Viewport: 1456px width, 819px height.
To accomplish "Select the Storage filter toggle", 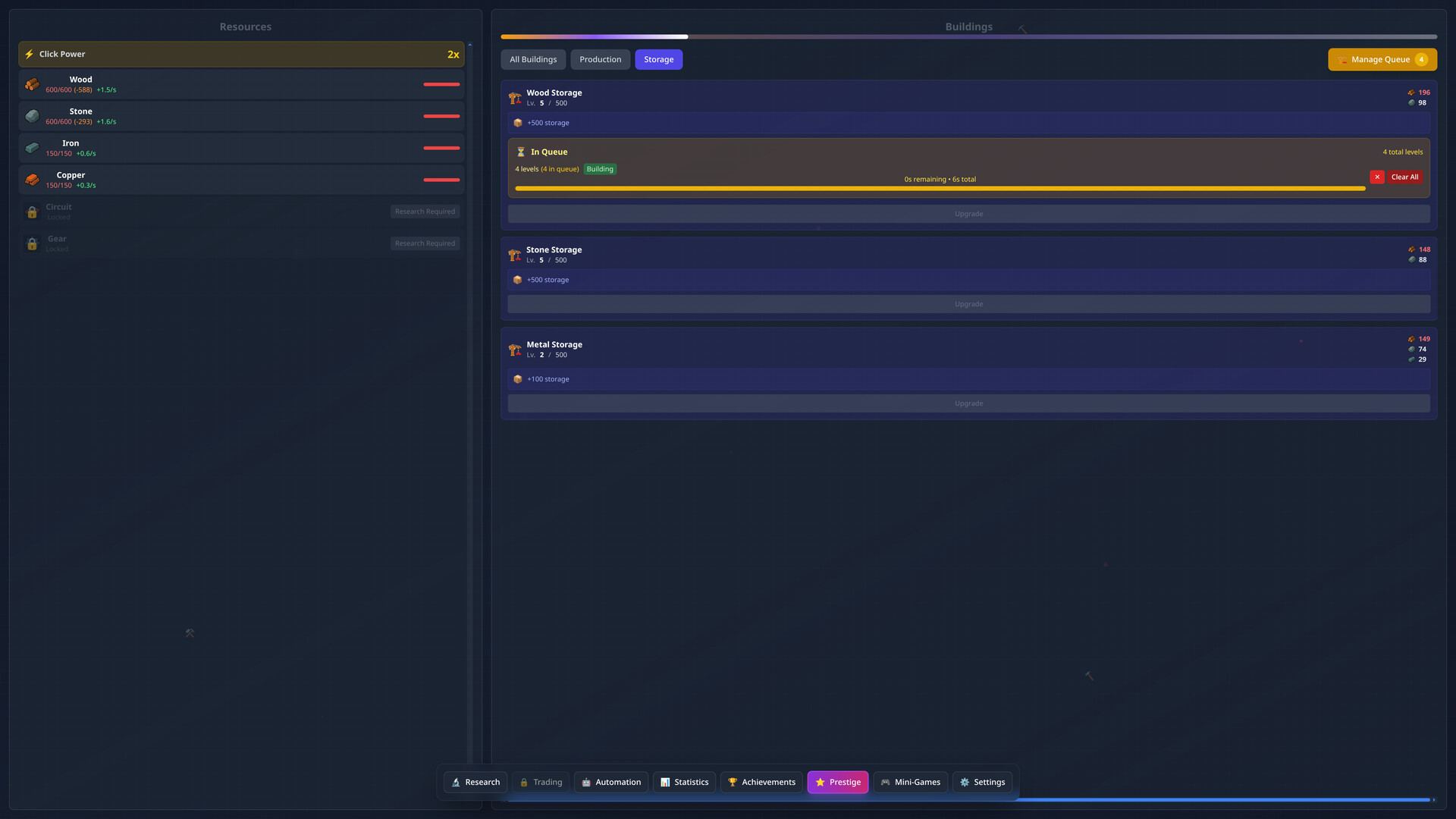I will pos(658,59).
